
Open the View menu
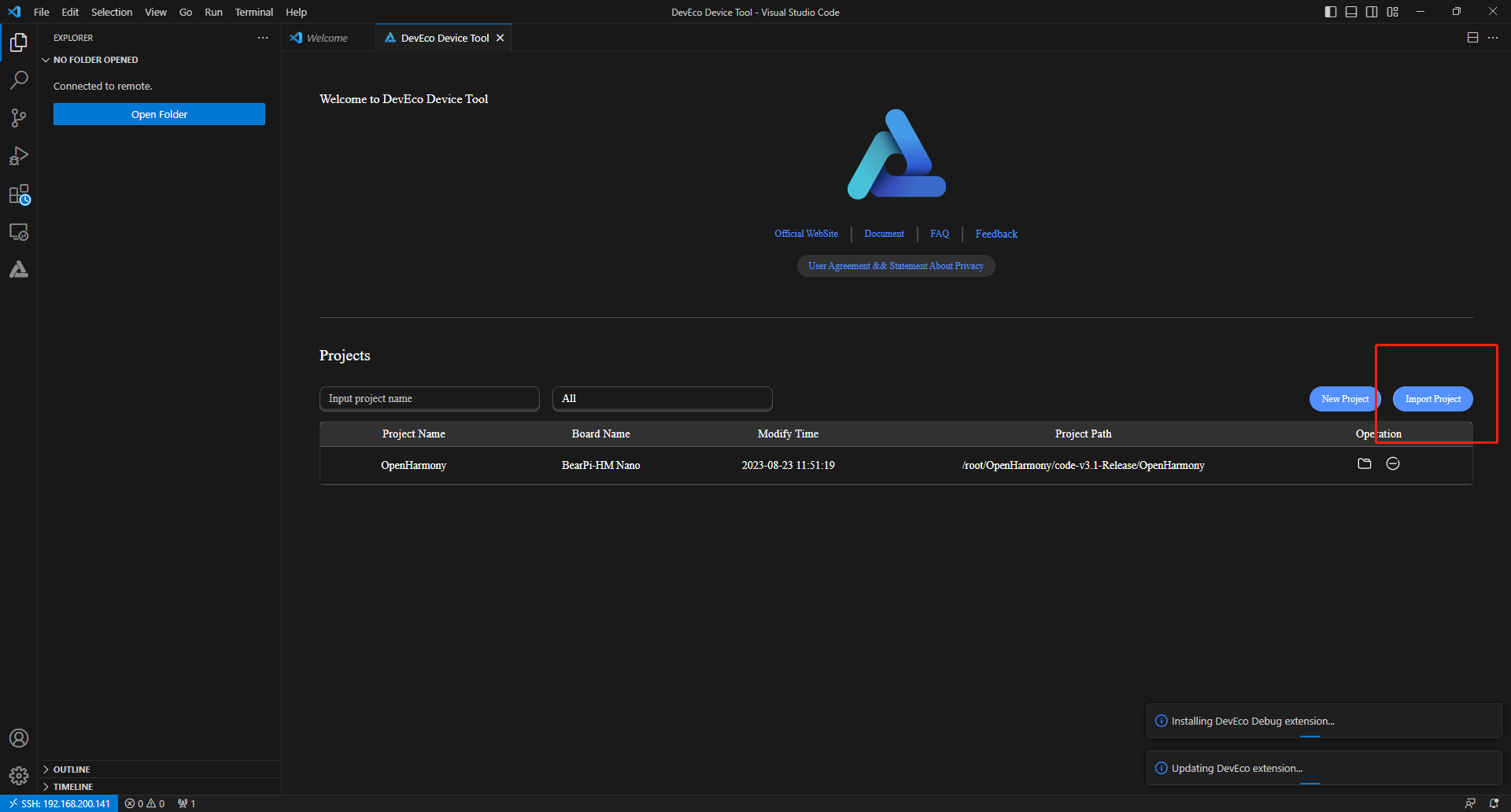(156, 12)
